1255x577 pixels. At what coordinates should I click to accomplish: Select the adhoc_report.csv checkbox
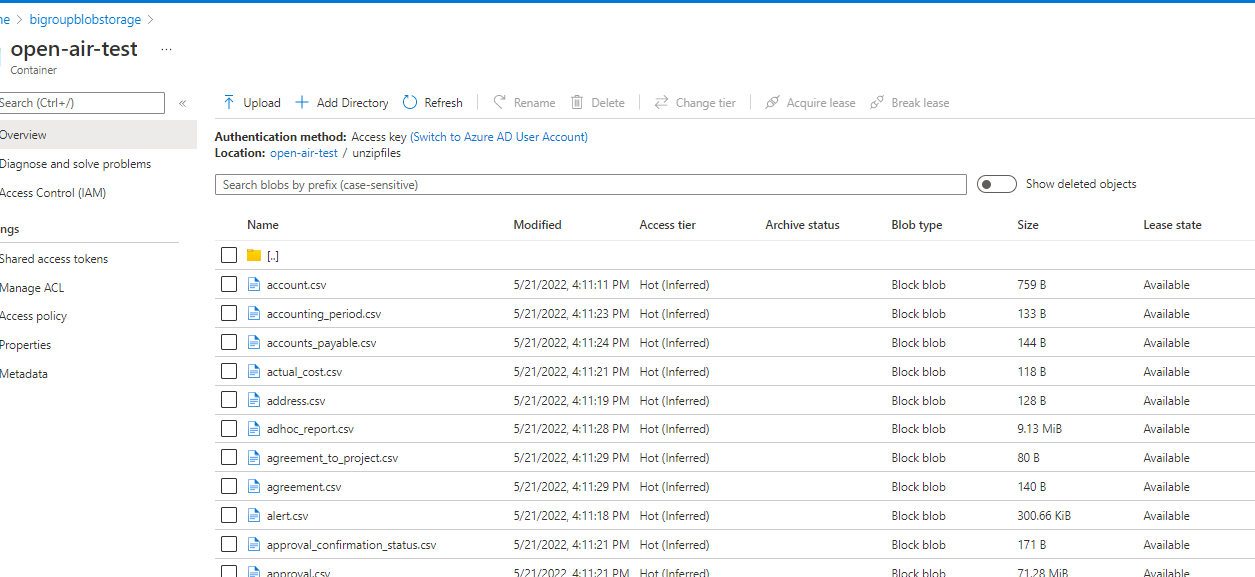[229, 429]
